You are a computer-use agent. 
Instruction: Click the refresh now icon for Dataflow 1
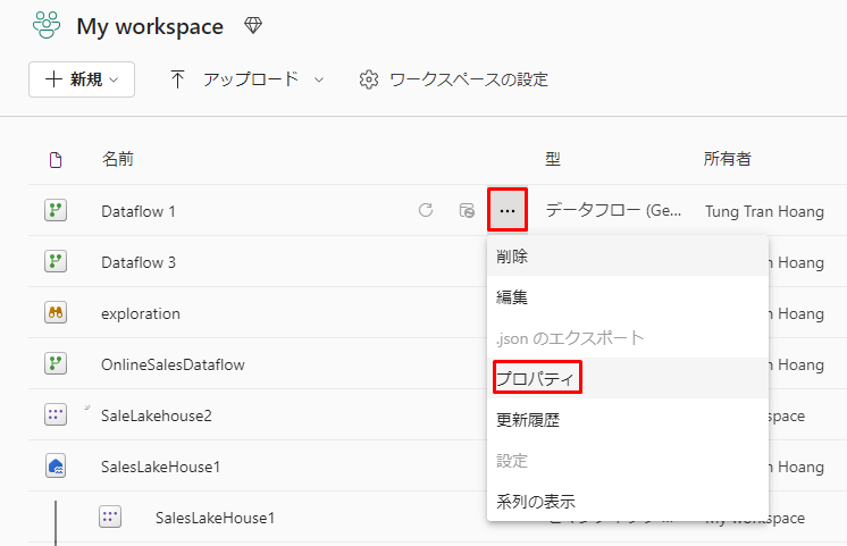pos(425,211)
